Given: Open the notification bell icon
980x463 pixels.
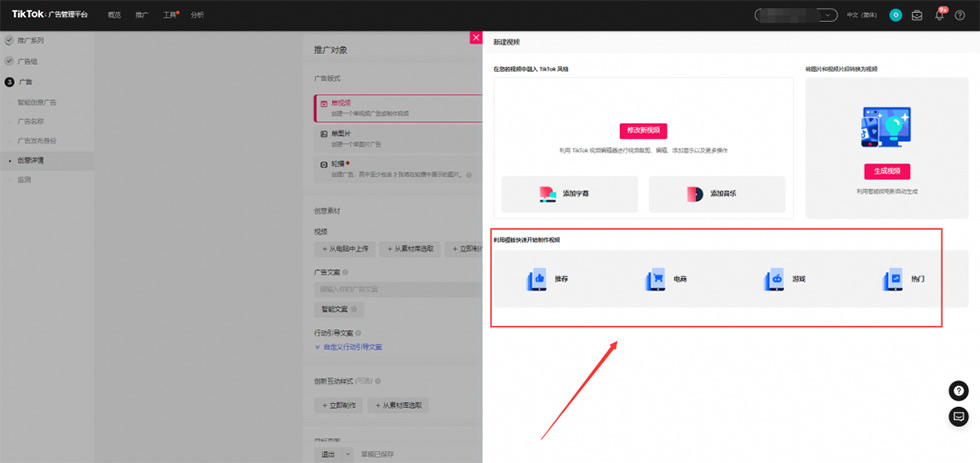Looking at the screenshot, I should (x=939, y=15).
